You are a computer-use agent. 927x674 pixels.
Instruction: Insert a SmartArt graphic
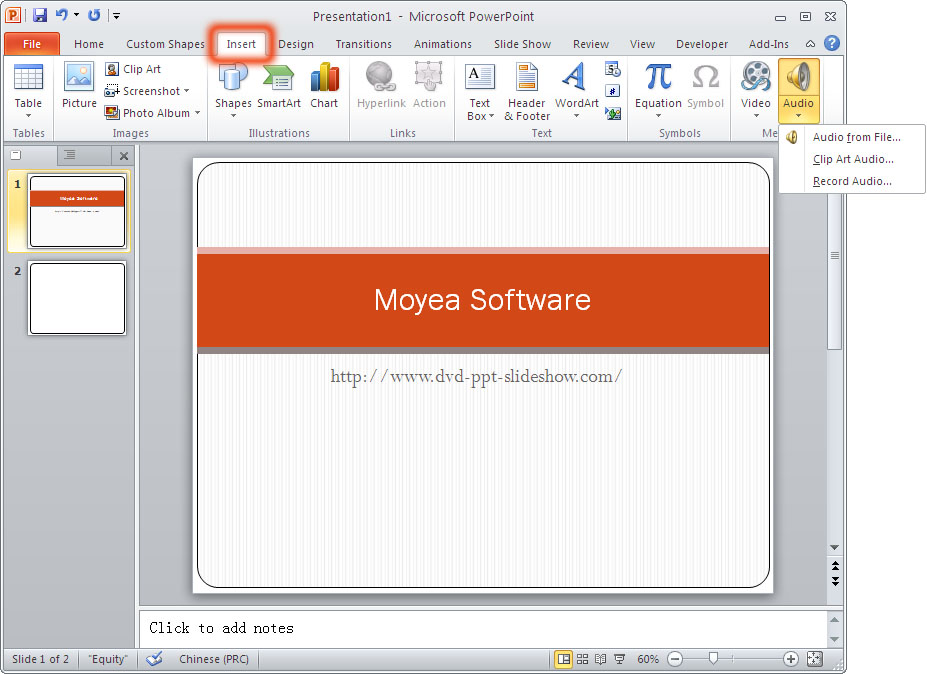(278, 85)
